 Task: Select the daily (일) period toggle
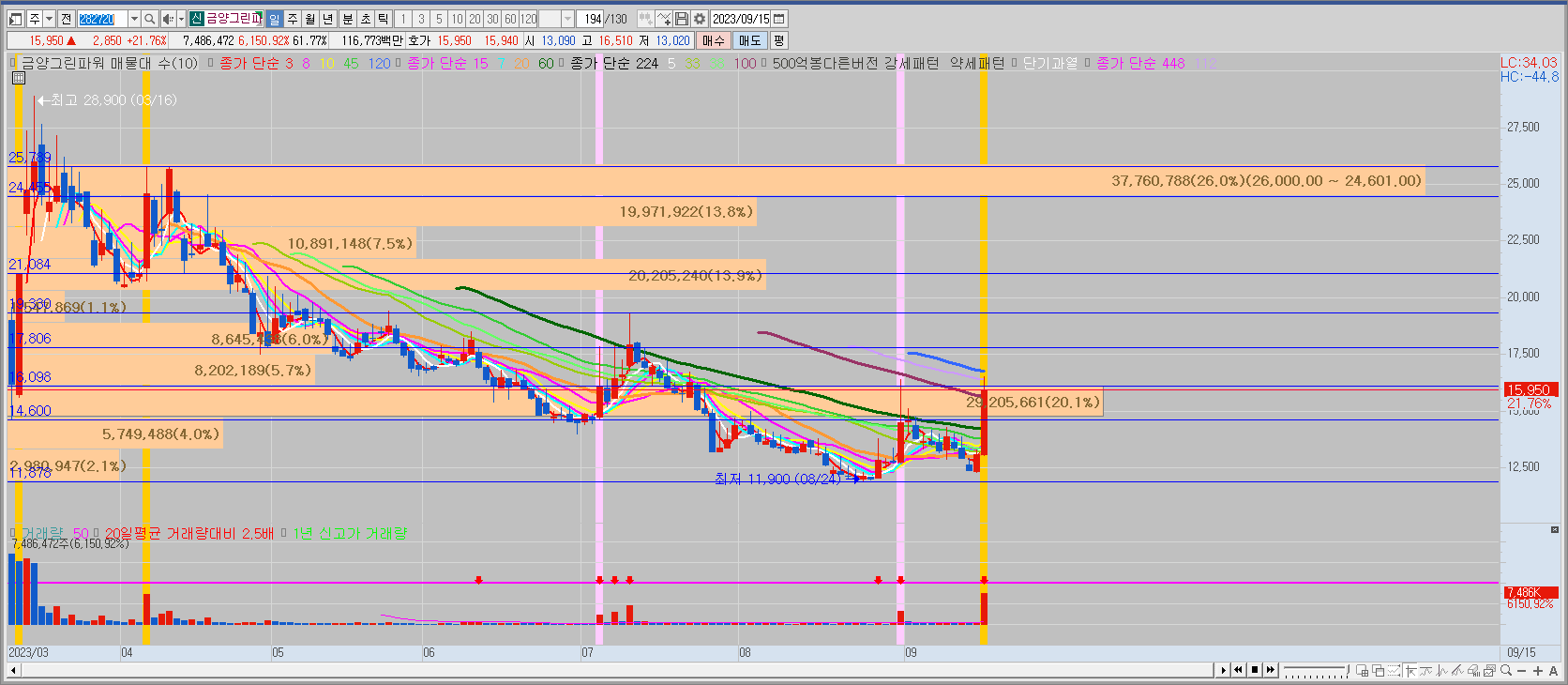(274, 19)
